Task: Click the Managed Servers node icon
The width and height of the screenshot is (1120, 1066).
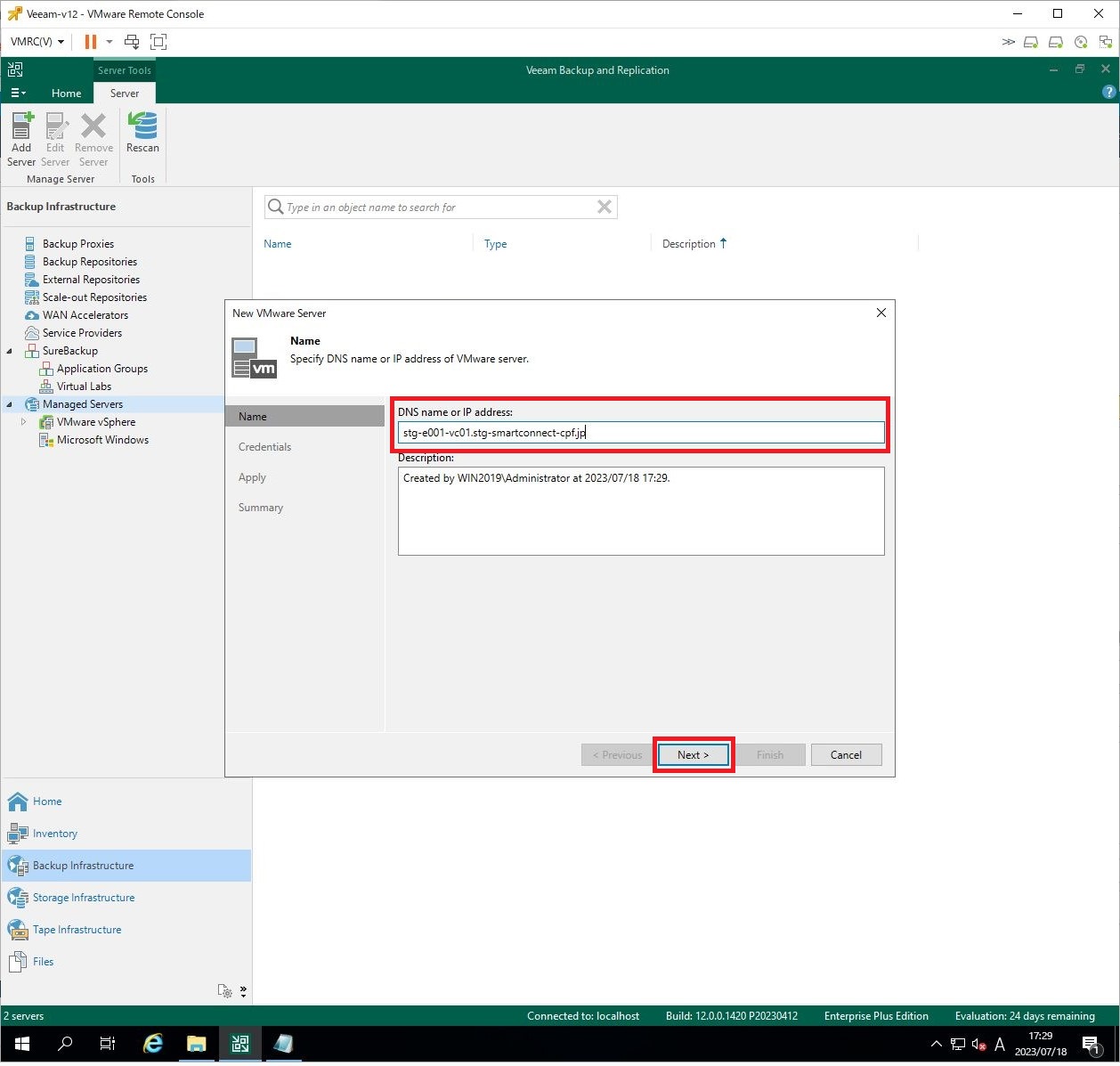Action: pos(32,404)
